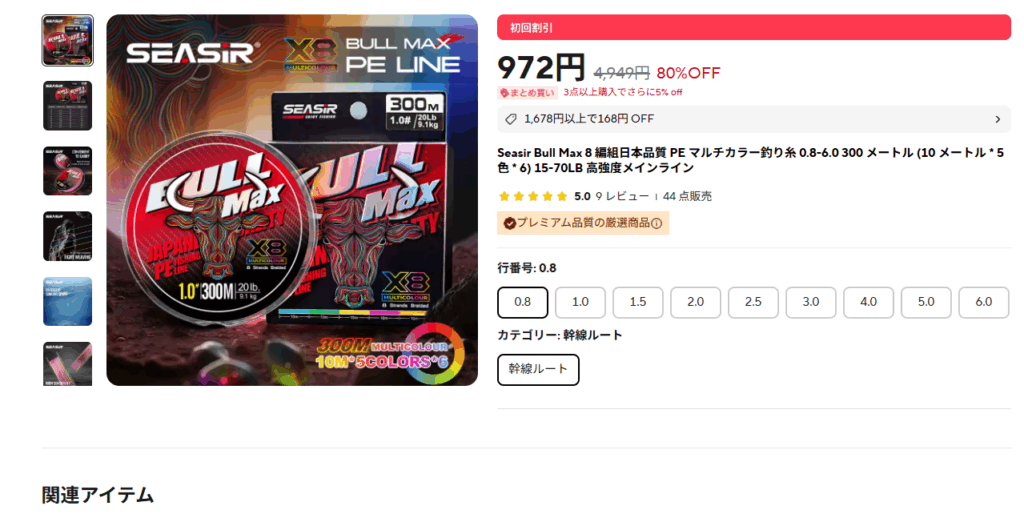
Task: Click the info icon beside プレミアム品質の厳選商品
Action: (656, 223)
